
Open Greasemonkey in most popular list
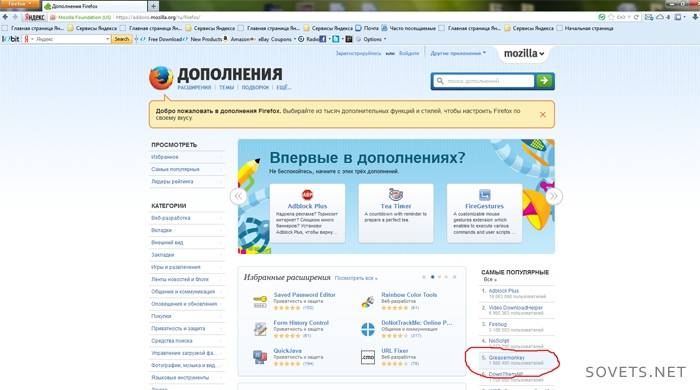click(x=507, y=358)
